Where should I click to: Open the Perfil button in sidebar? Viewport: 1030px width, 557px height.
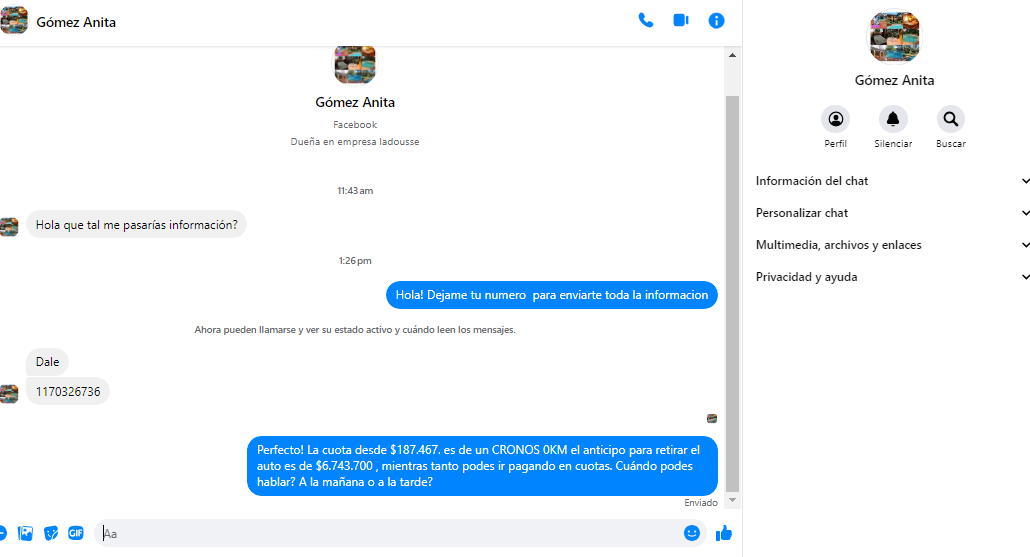pos(835,120)
